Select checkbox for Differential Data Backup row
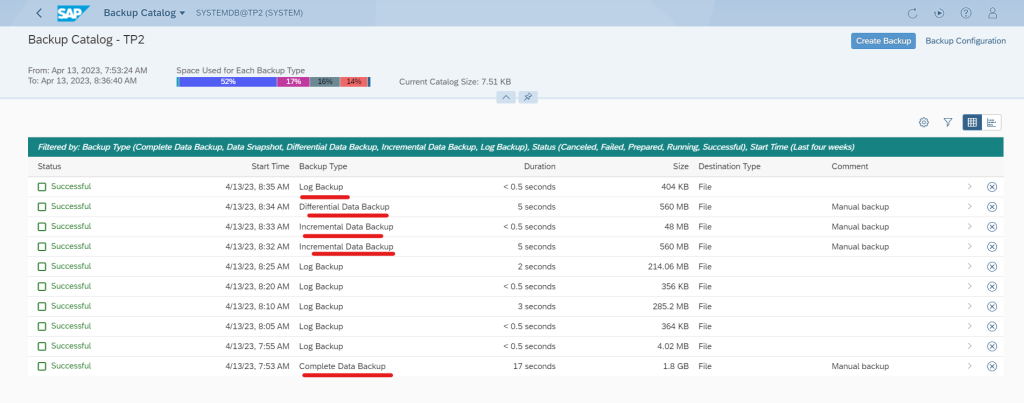1024x403 pixels. click(42, 207)
